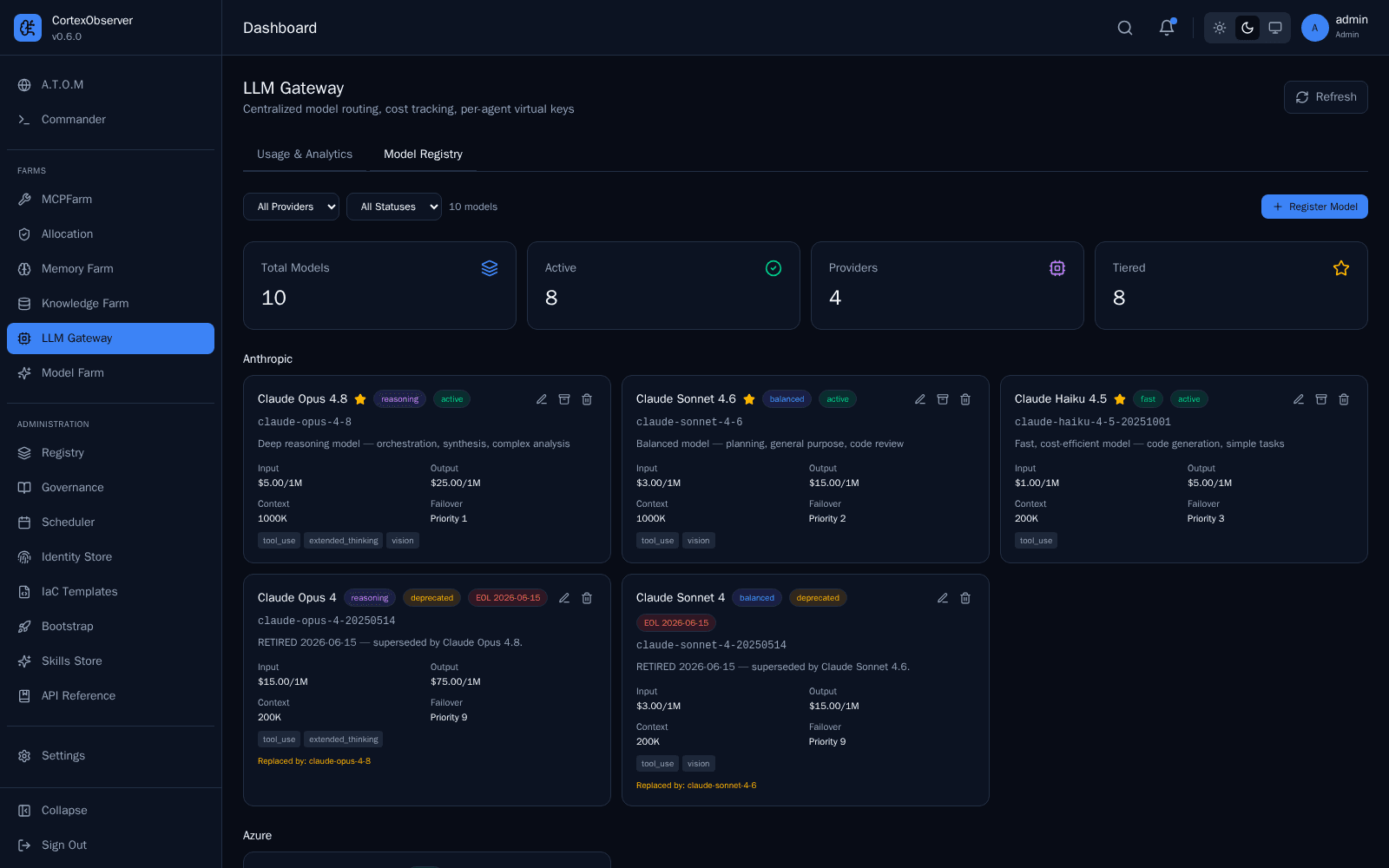
Task: Open the notifications bell
Action: pos(1167,28)
